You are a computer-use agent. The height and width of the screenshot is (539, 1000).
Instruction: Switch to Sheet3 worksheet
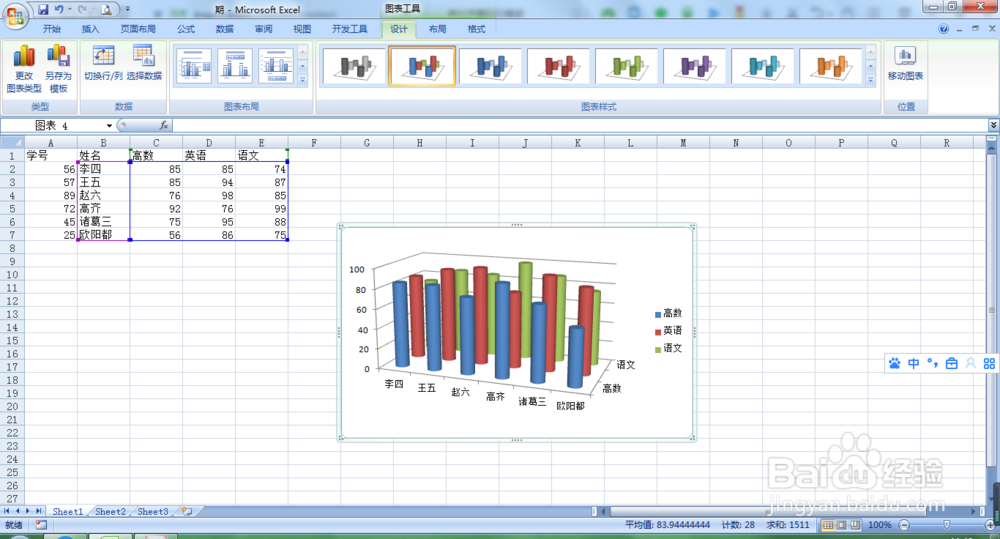(x=153, y=512)
